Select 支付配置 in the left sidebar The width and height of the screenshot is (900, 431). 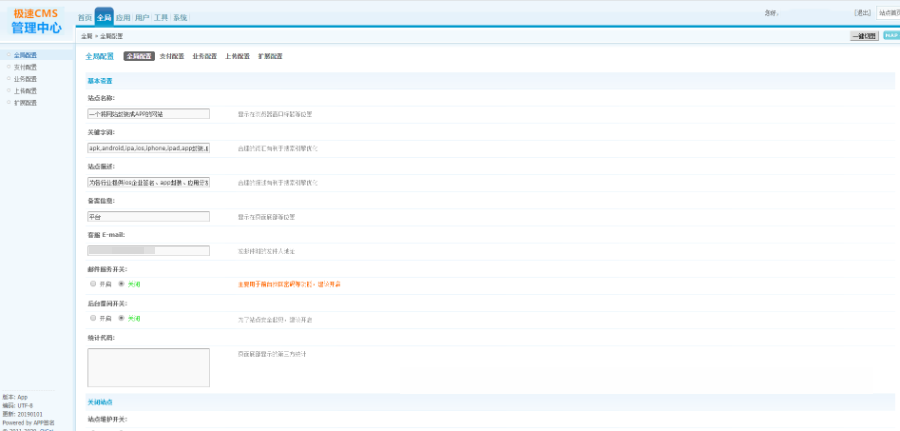point(26,67)
